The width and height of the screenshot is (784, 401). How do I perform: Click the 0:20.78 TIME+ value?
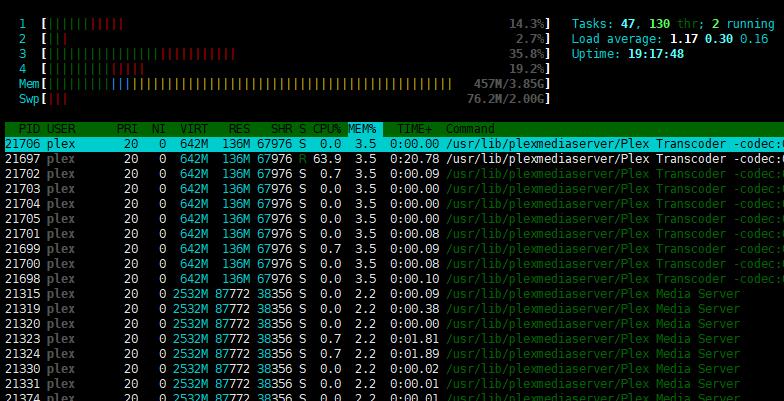tap(414, 159)
